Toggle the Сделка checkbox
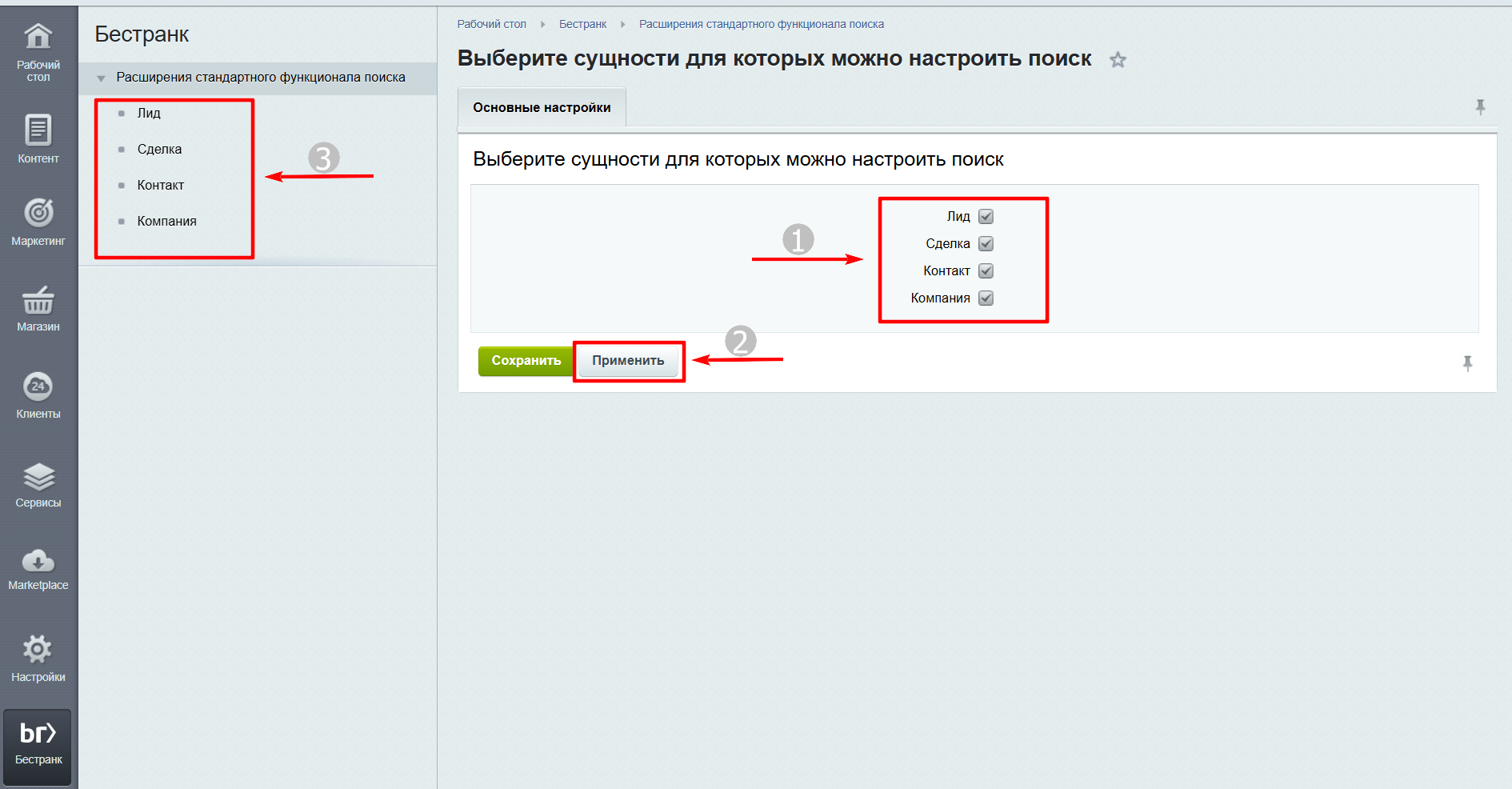The height and width of the screenshot is (789, 1512). tap(986, 244)
